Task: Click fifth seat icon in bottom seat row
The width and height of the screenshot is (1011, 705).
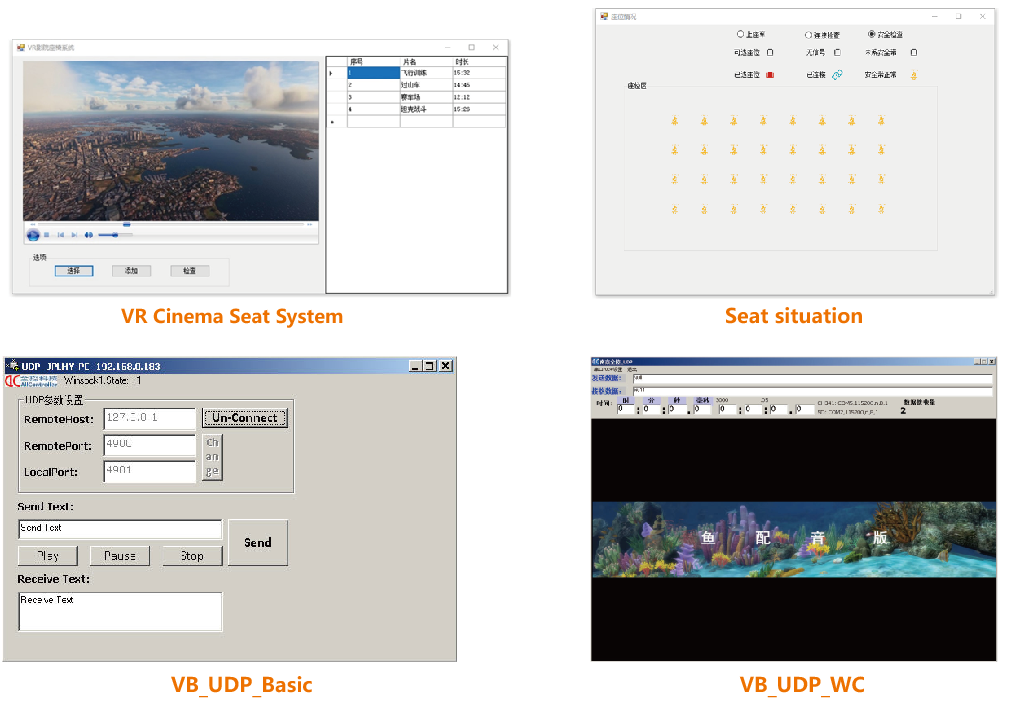Action: [793, 210]
